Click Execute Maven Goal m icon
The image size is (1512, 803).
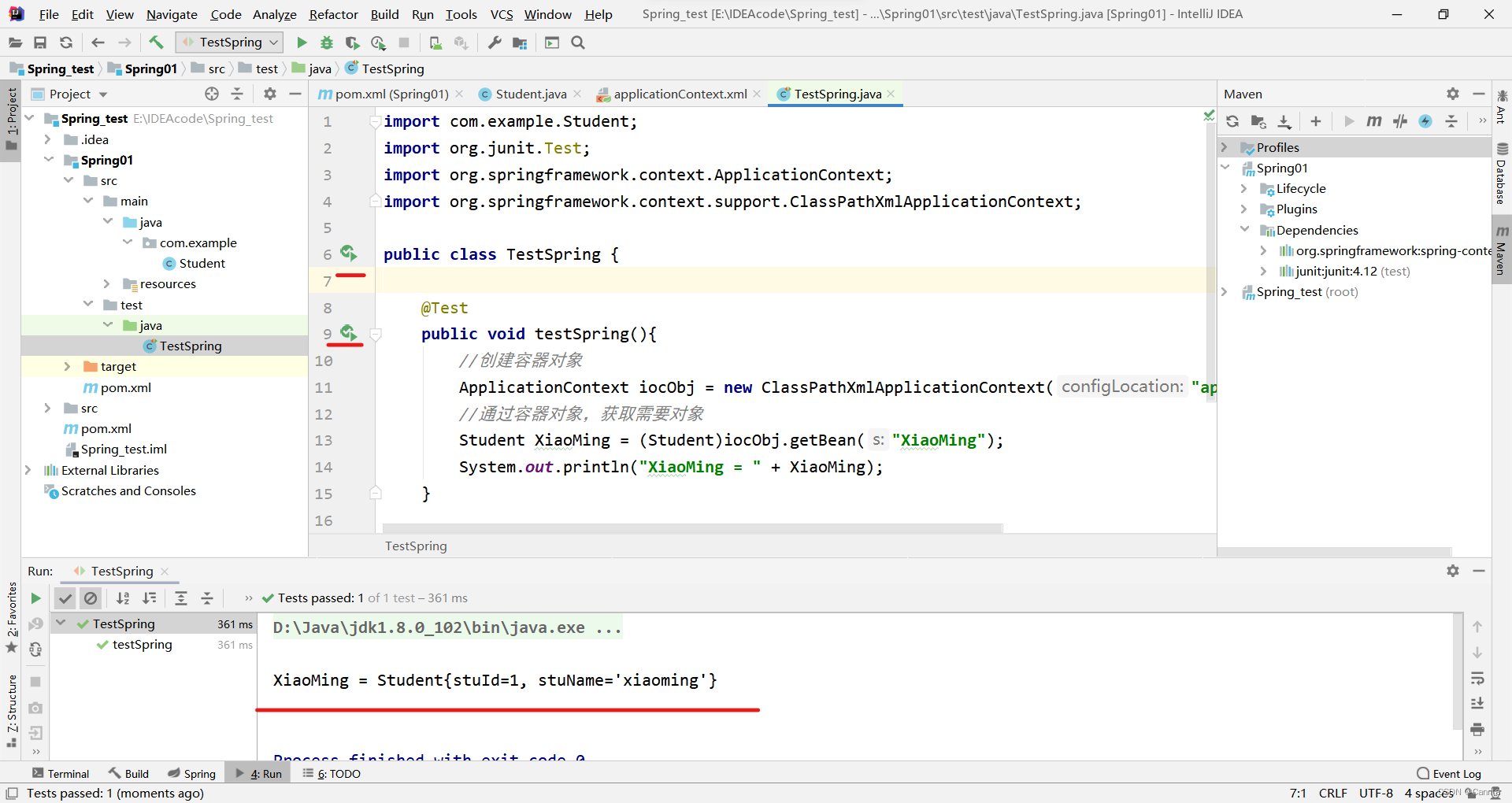(x=1374, y=121)
